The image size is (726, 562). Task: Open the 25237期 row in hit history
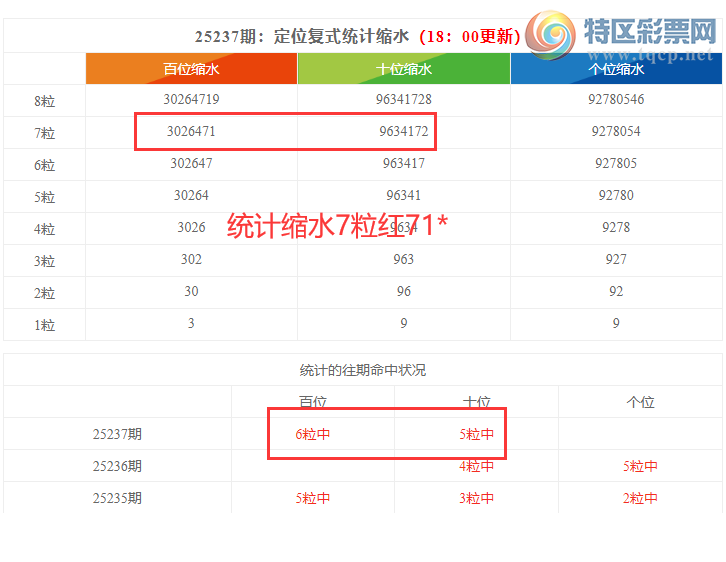click(117, 434)
